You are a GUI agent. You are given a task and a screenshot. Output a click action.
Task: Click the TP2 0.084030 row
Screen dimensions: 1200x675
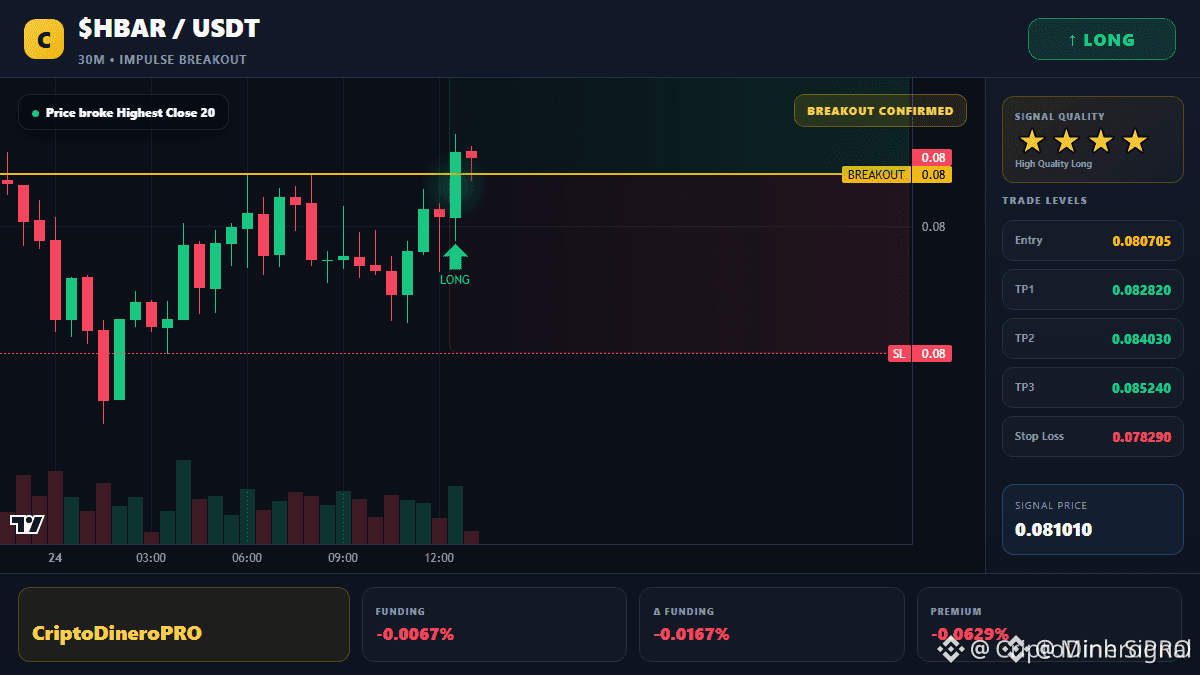(x=1093, y=338)
